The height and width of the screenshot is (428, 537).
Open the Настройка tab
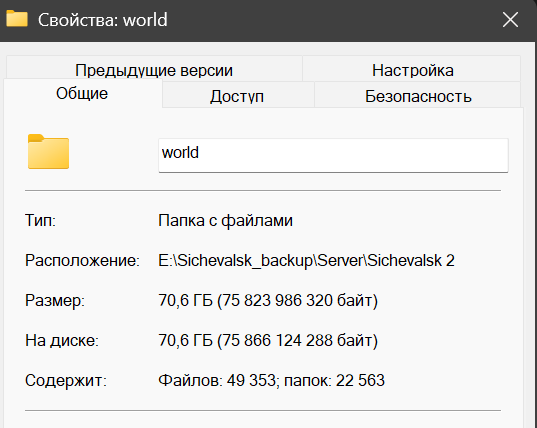(x=413, y=70)
